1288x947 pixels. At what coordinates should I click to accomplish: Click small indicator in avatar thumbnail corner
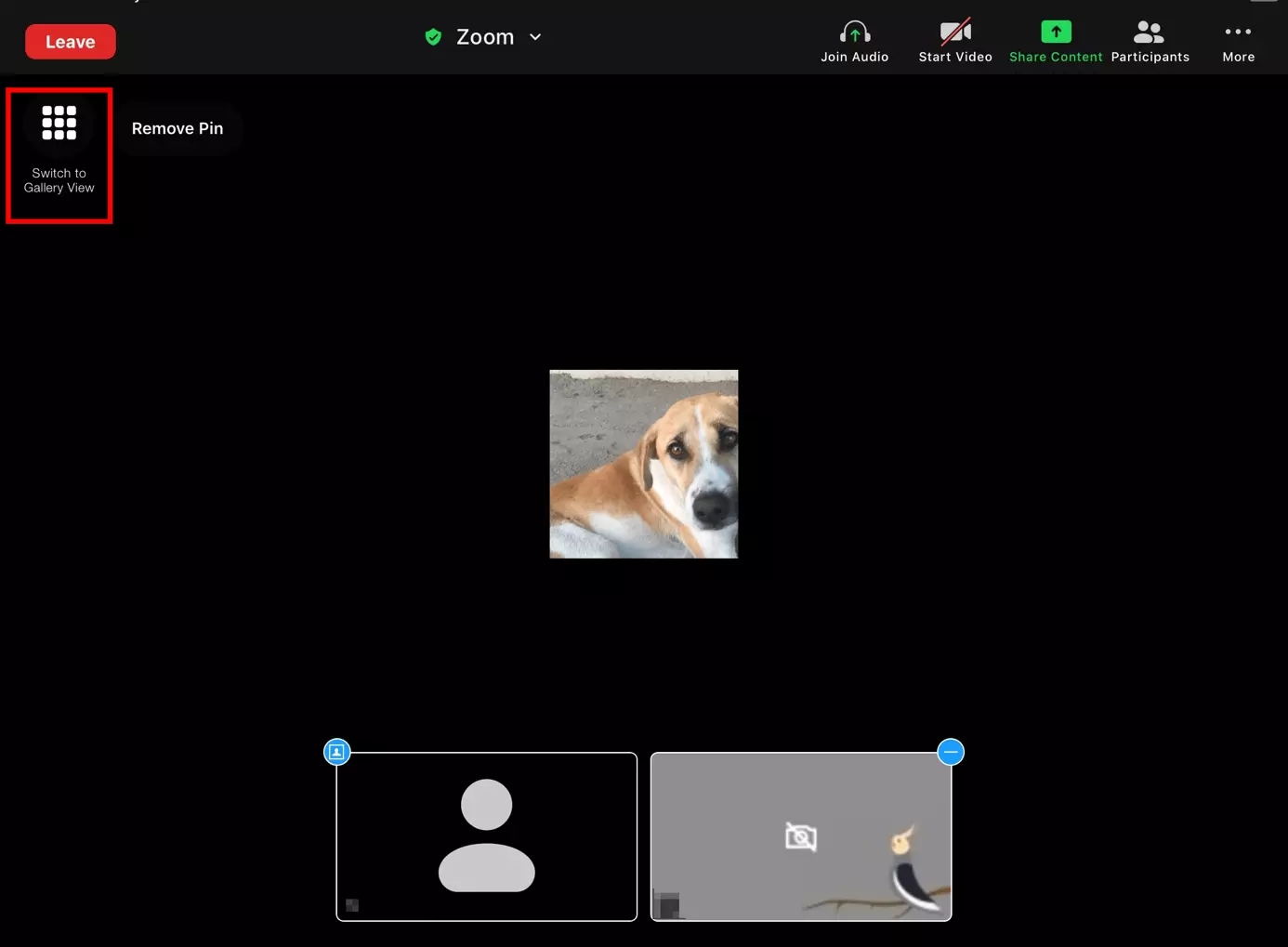pyautogui.click(x=352, y=905)
